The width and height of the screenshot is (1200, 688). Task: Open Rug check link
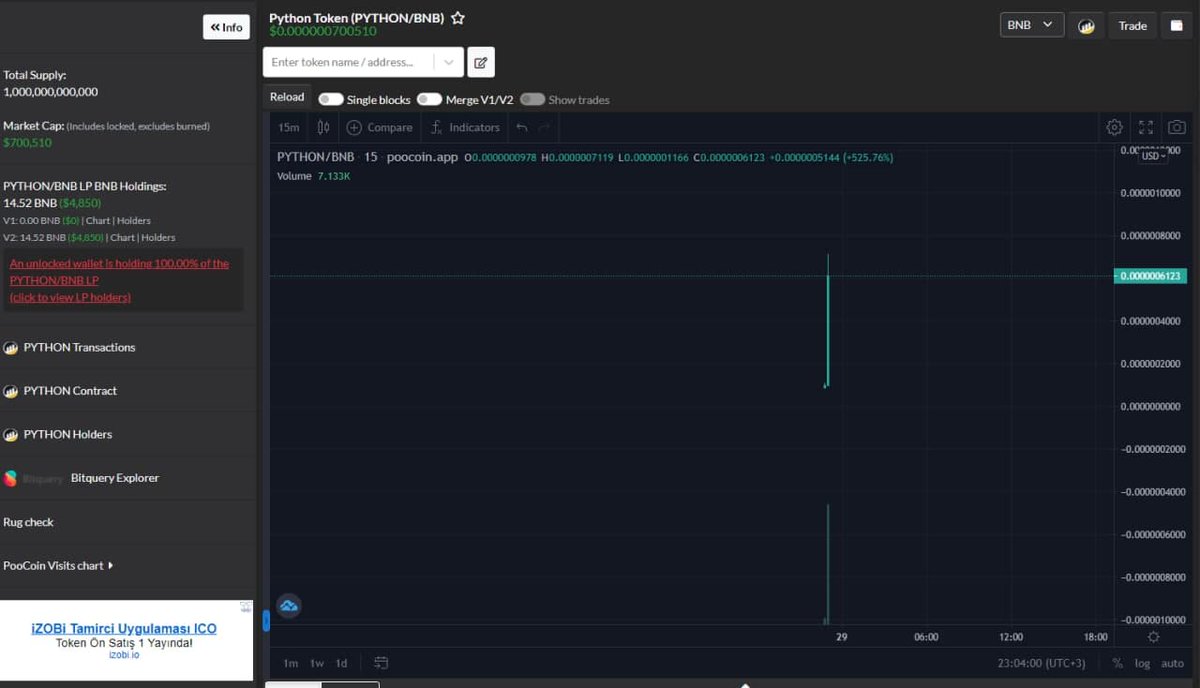28,522
